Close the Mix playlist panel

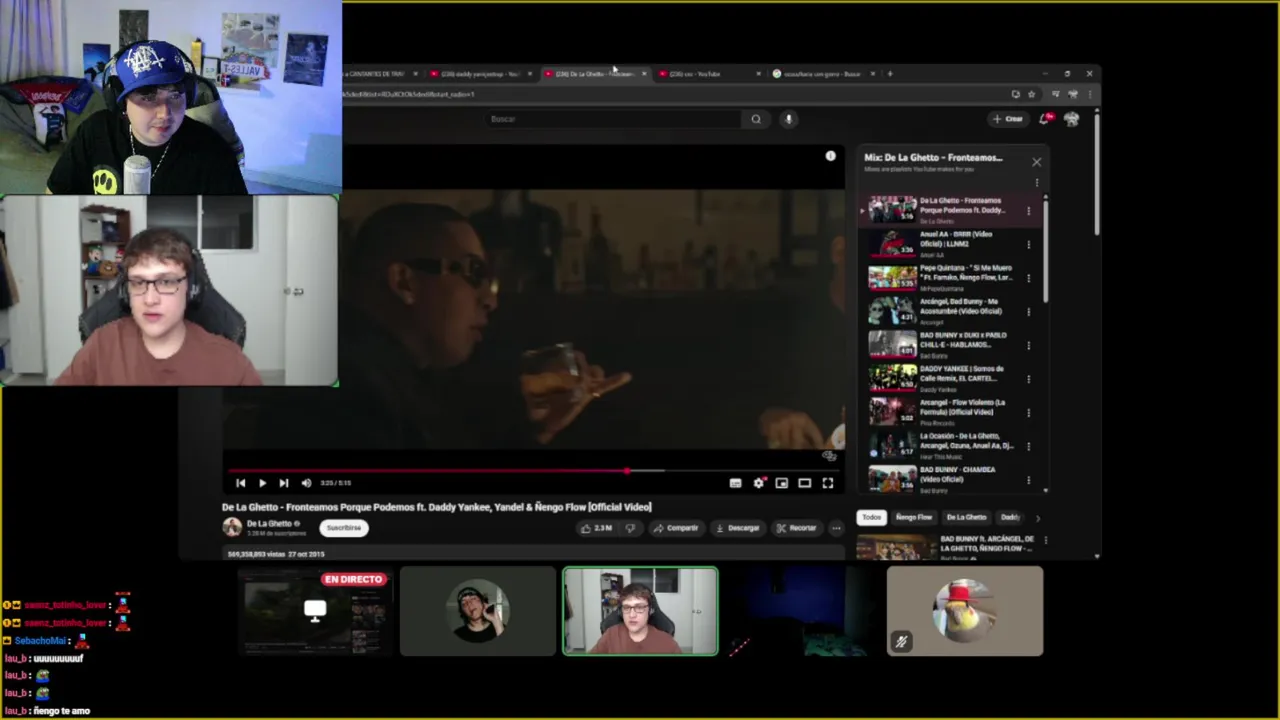[1036, 162]
